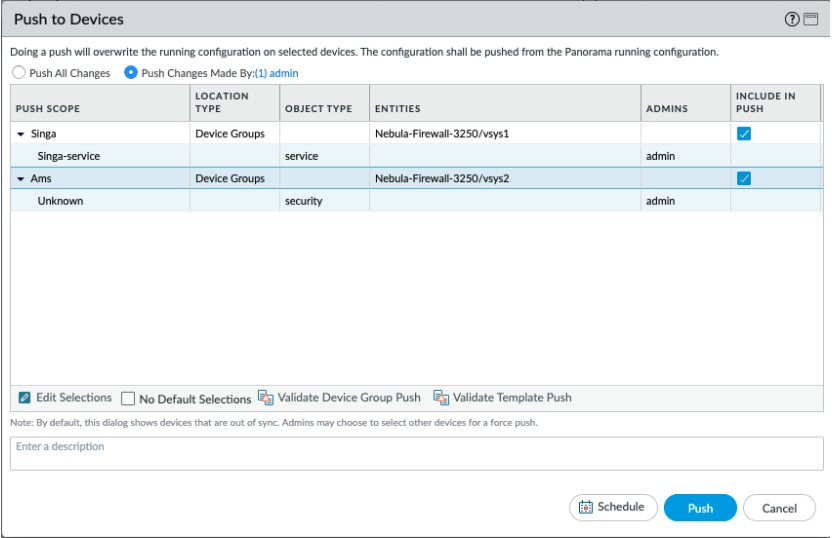Click the maximize dialog window icon
834x538 pixels.
point(809,20)
